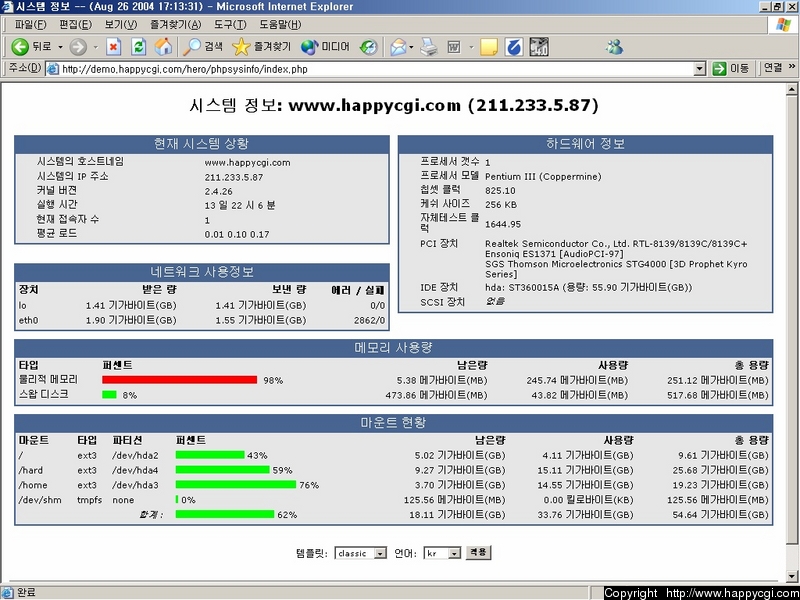Open the 언어 kr language dropdown
Image resolution: width=800 pixels, height=600 pixels.
[x=442, y=553]
